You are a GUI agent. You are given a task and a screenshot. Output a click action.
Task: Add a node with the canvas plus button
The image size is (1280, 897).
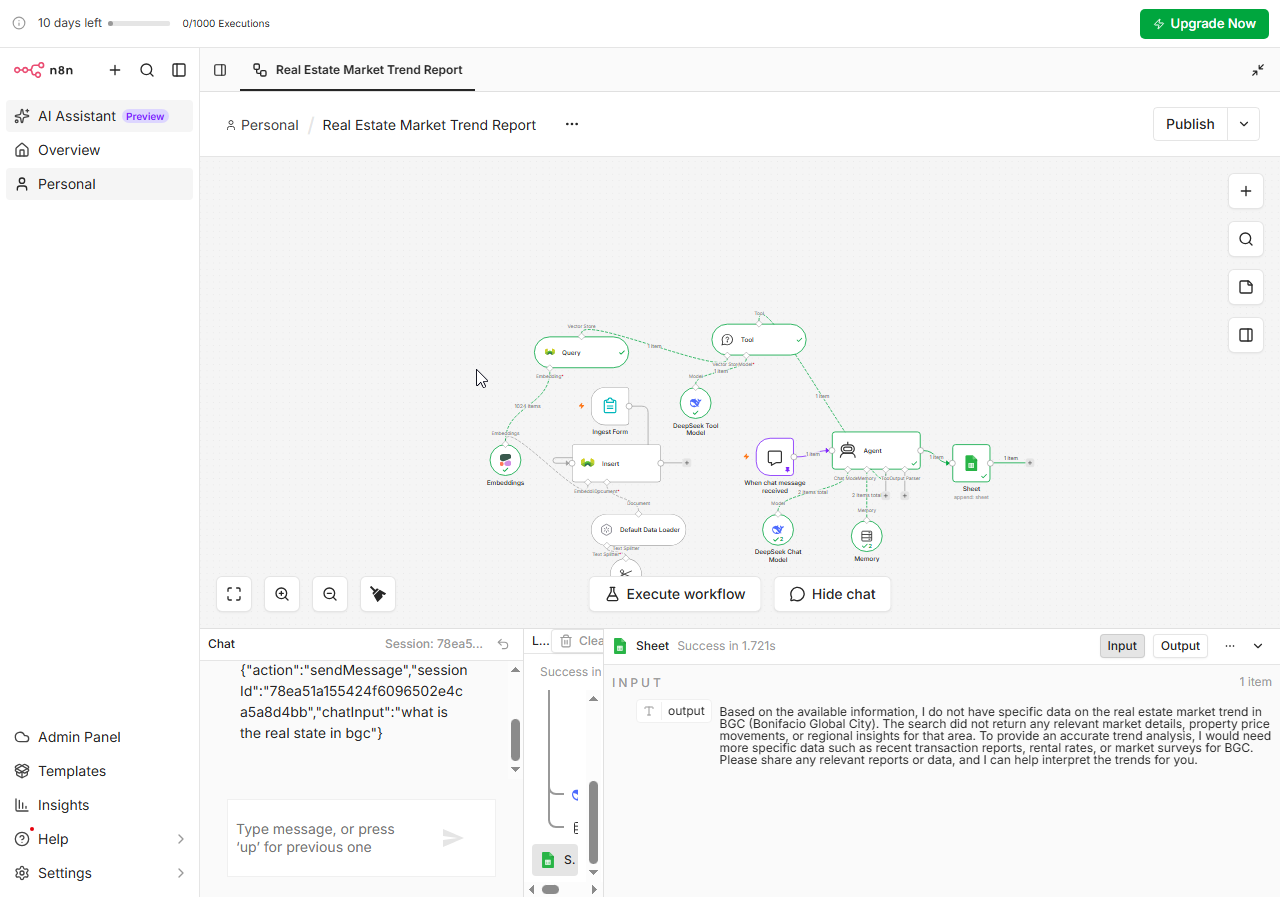coord(1246,191)
